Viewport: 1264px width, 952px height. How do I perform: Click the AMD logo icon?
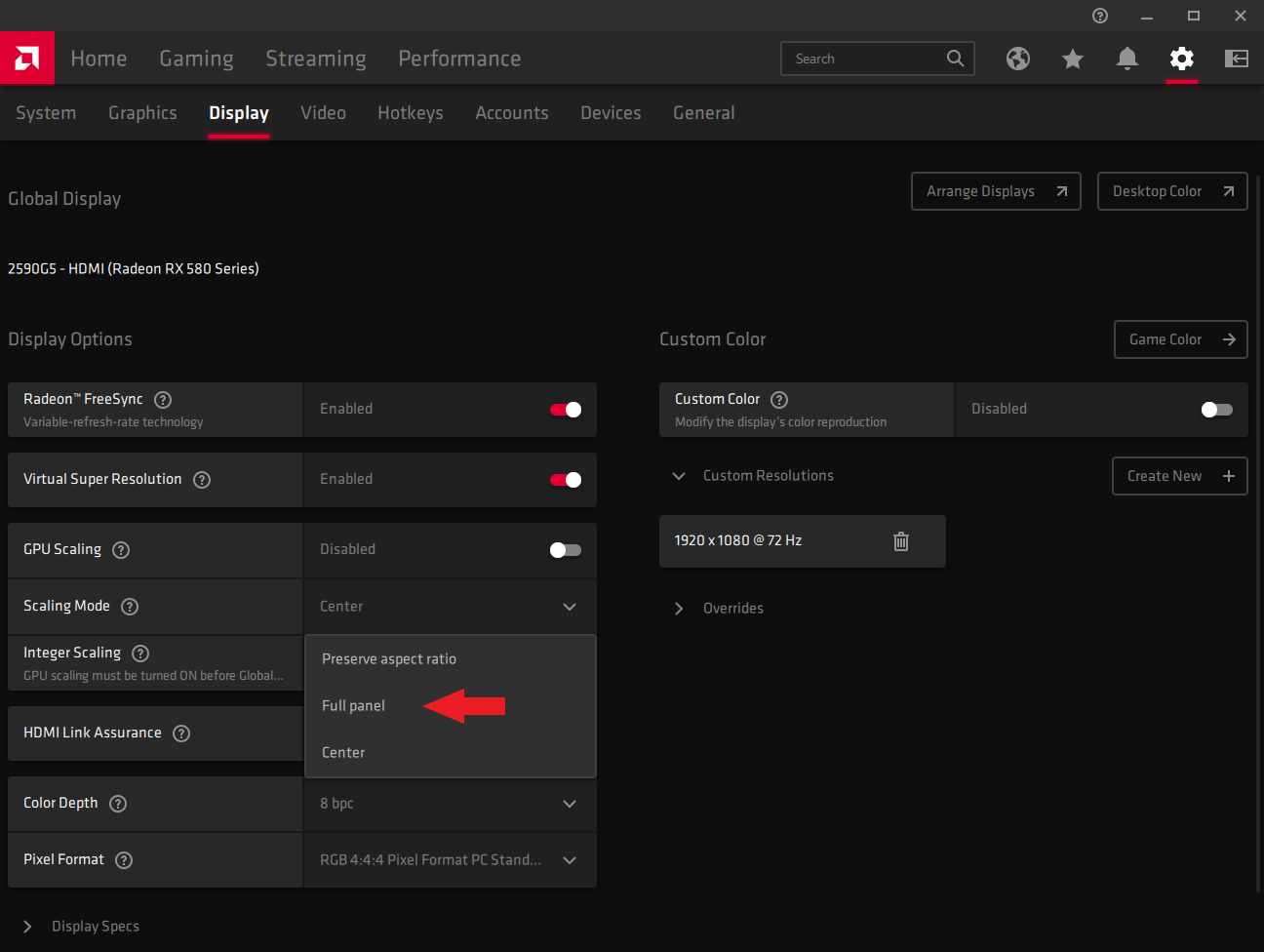(x=27, y=59)
